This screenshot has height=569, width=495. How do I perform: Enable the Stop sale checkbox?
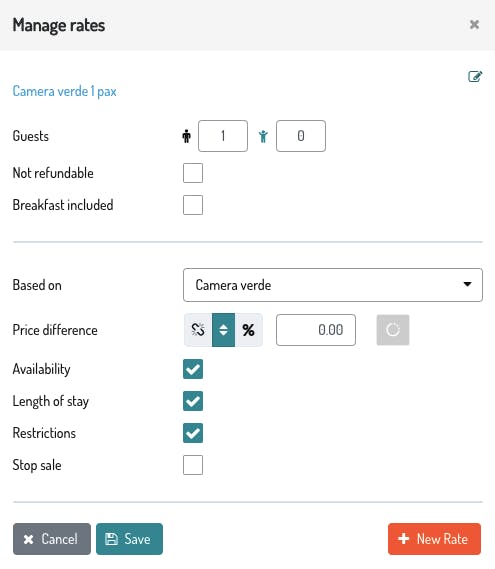click(193, 465)
